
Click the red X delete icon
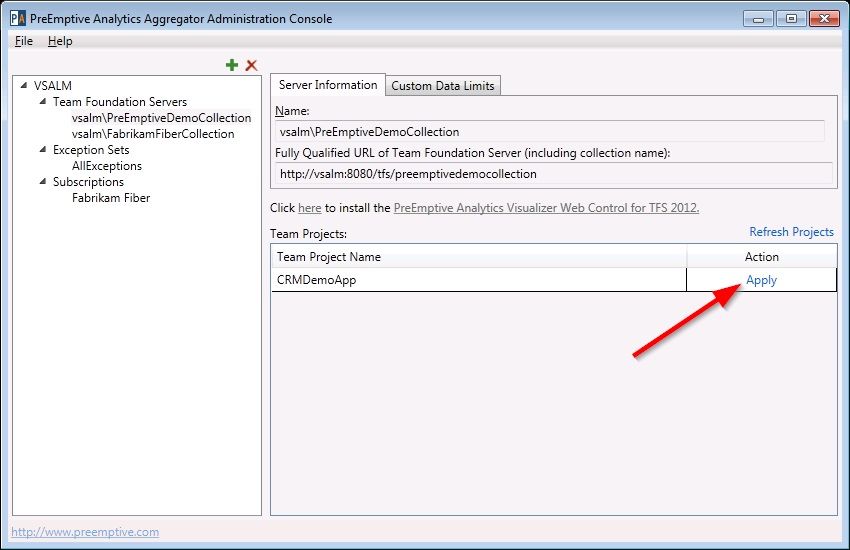coord(251,65)
